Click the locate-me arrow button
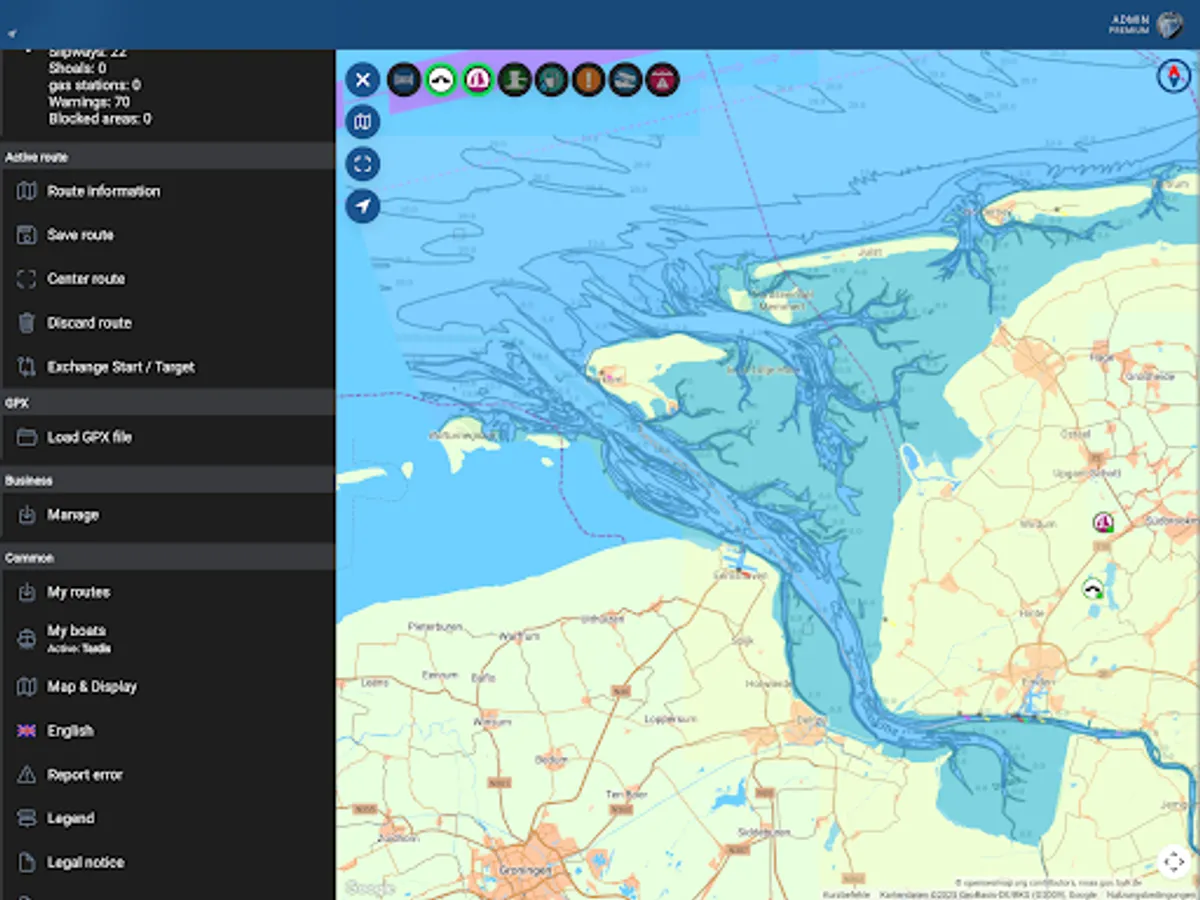This screenshot has height=900, width=1200. coord(362,207)
